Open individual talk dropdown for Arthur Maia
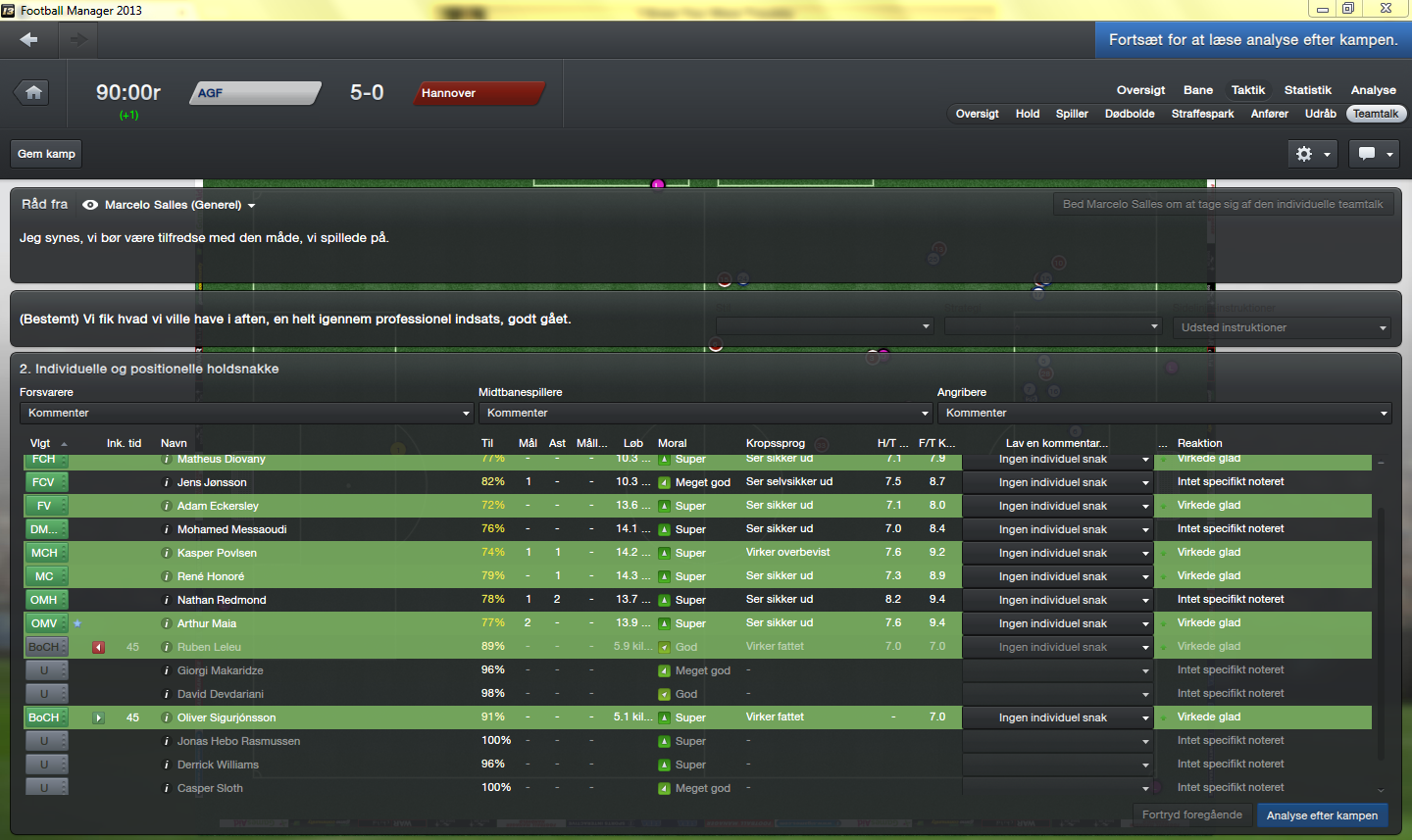The height and width of the screenshot is (840, 1412). coord(1057,623)
